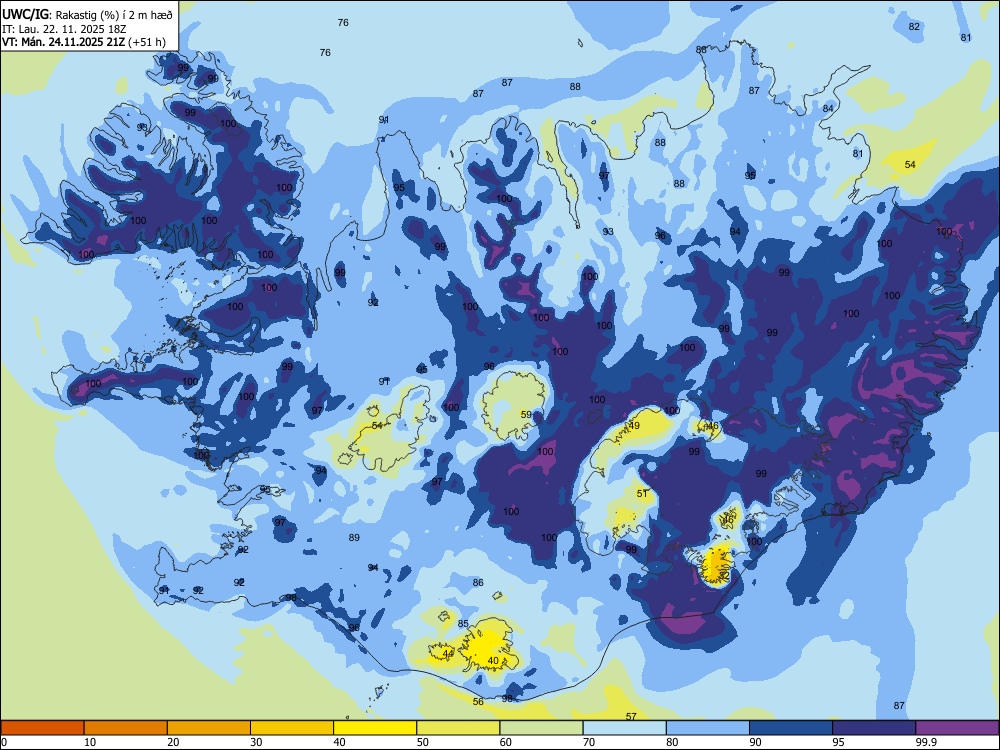1000x750 pixels.
Task: Click the '90' legend tick label
Action: (x=756, y=742)
